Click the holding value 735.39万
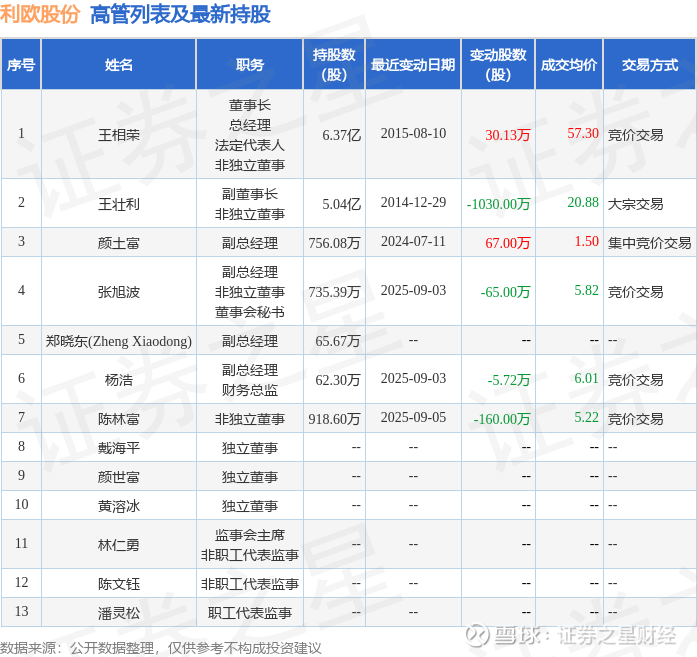The height and width of the screenshot is (657, 697). [x=334, y=292]
